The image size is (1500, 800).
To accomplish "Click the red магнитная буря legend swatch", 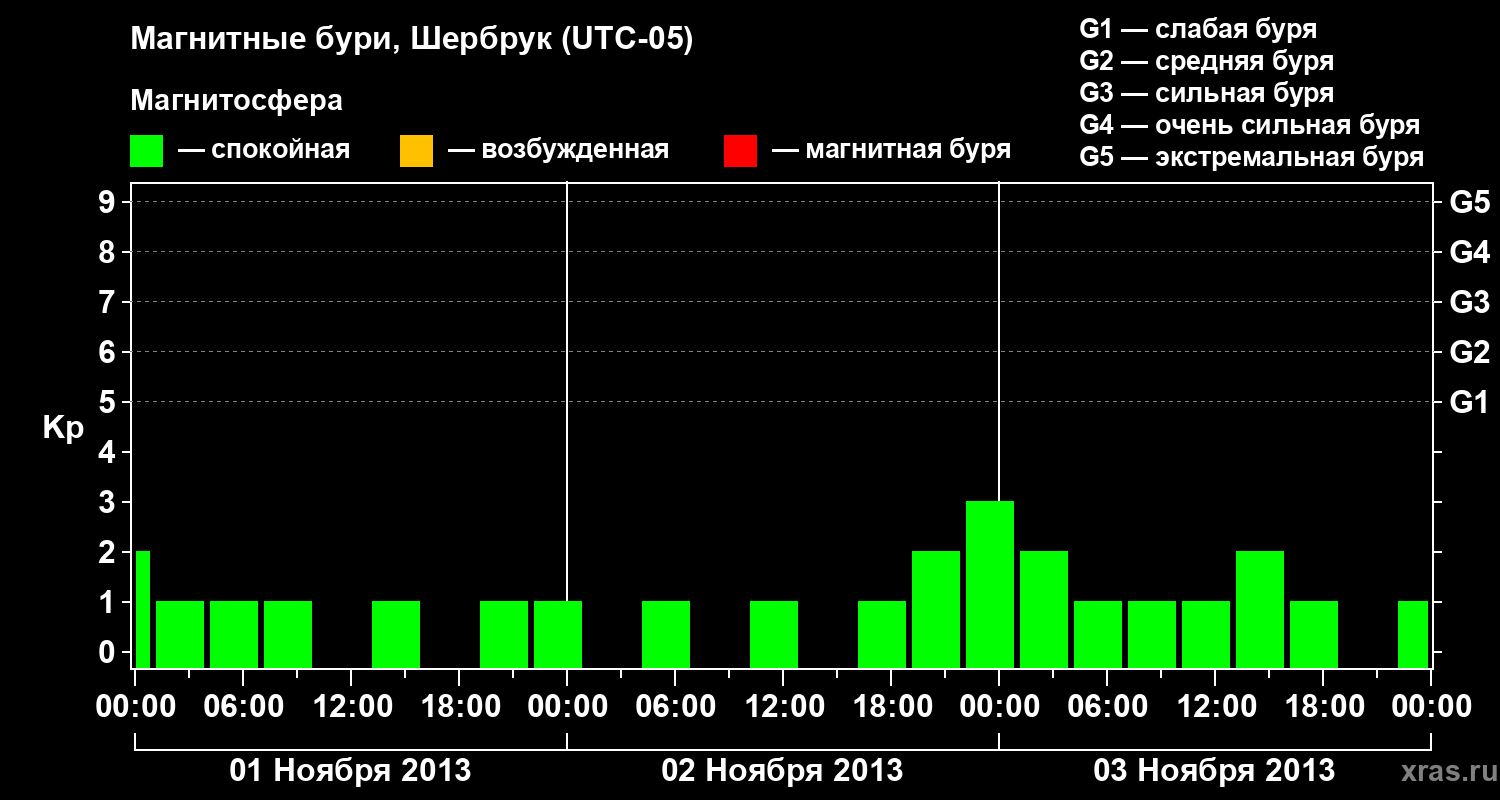I will [740, 151].
